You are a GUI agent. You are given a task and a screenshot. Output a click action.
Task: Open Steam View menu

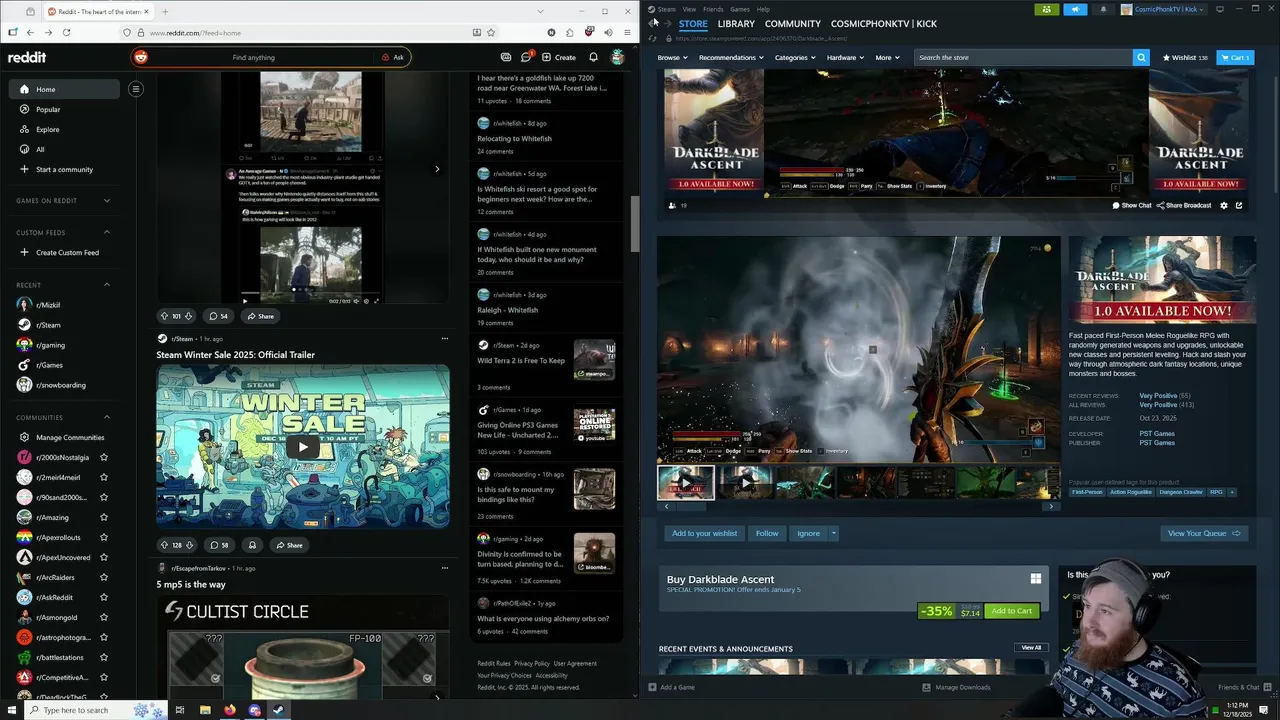(689, 9)
